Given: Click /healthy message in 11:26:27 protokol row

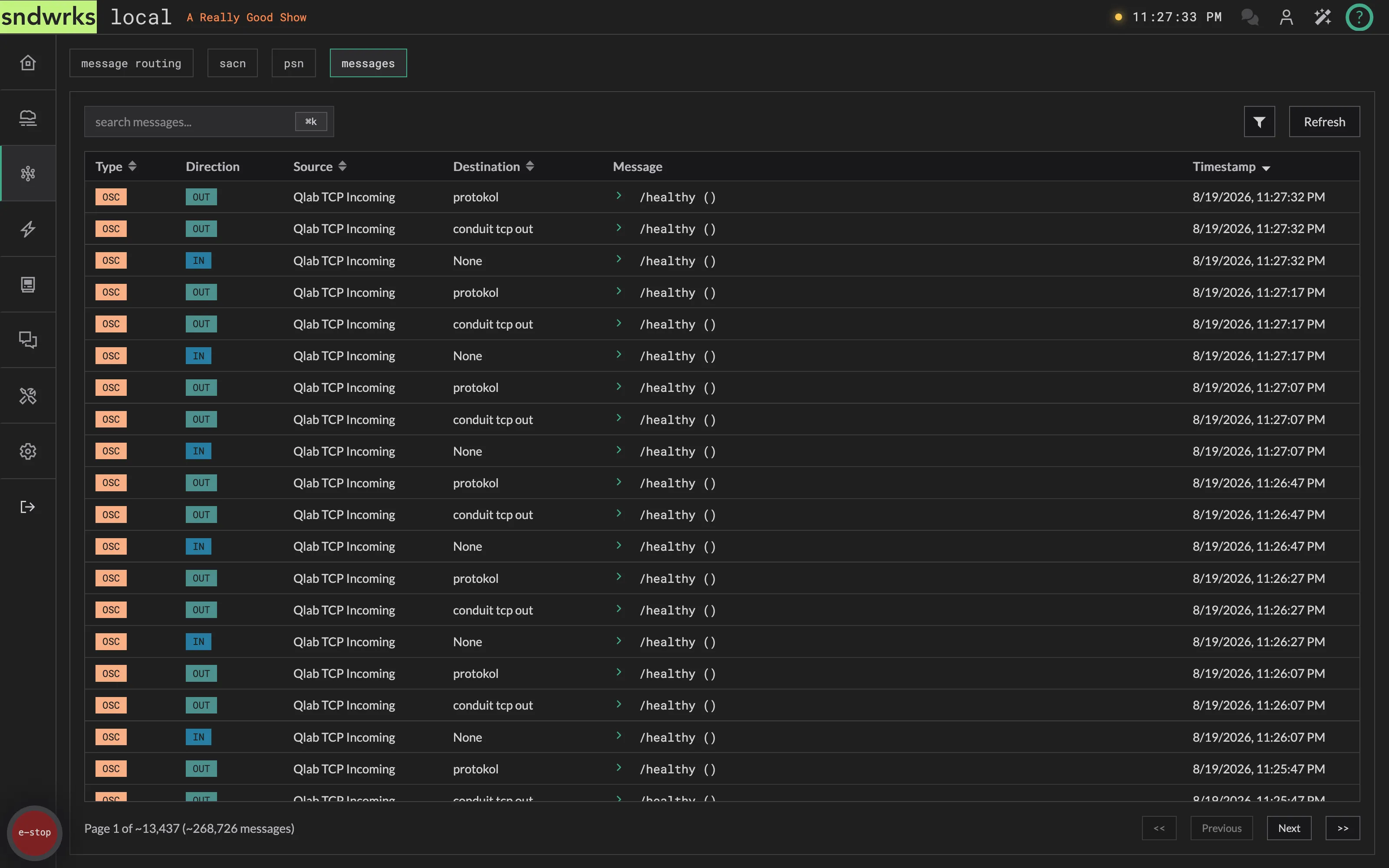Looking at the screenshot, I should point(677,579).
